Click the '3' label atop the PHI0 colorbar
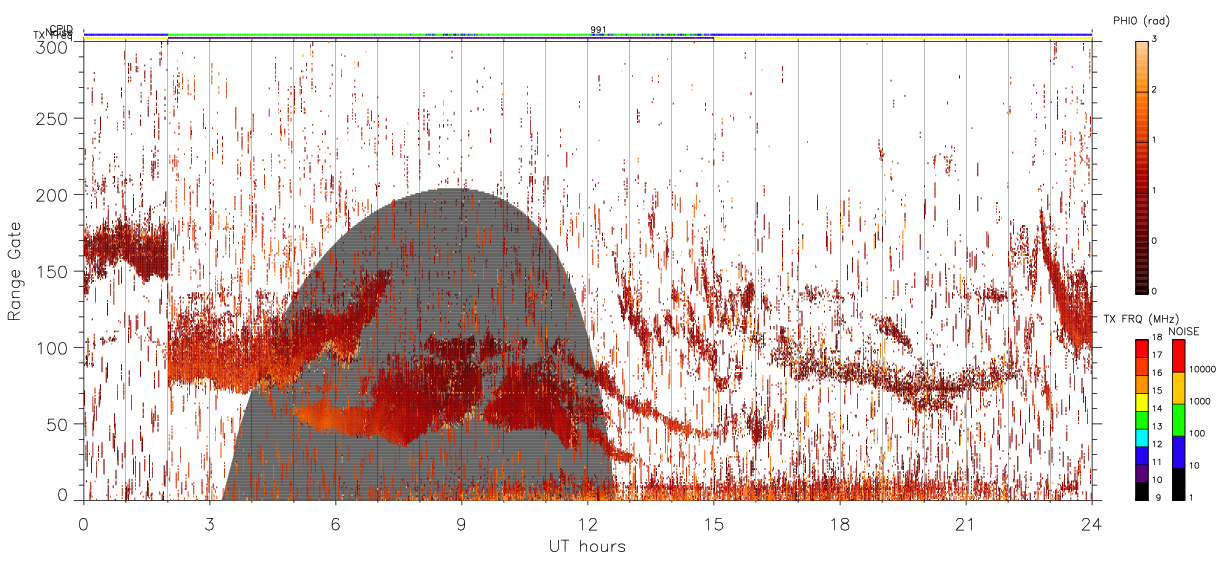 pyautogui.click(x=1154, y=41)
